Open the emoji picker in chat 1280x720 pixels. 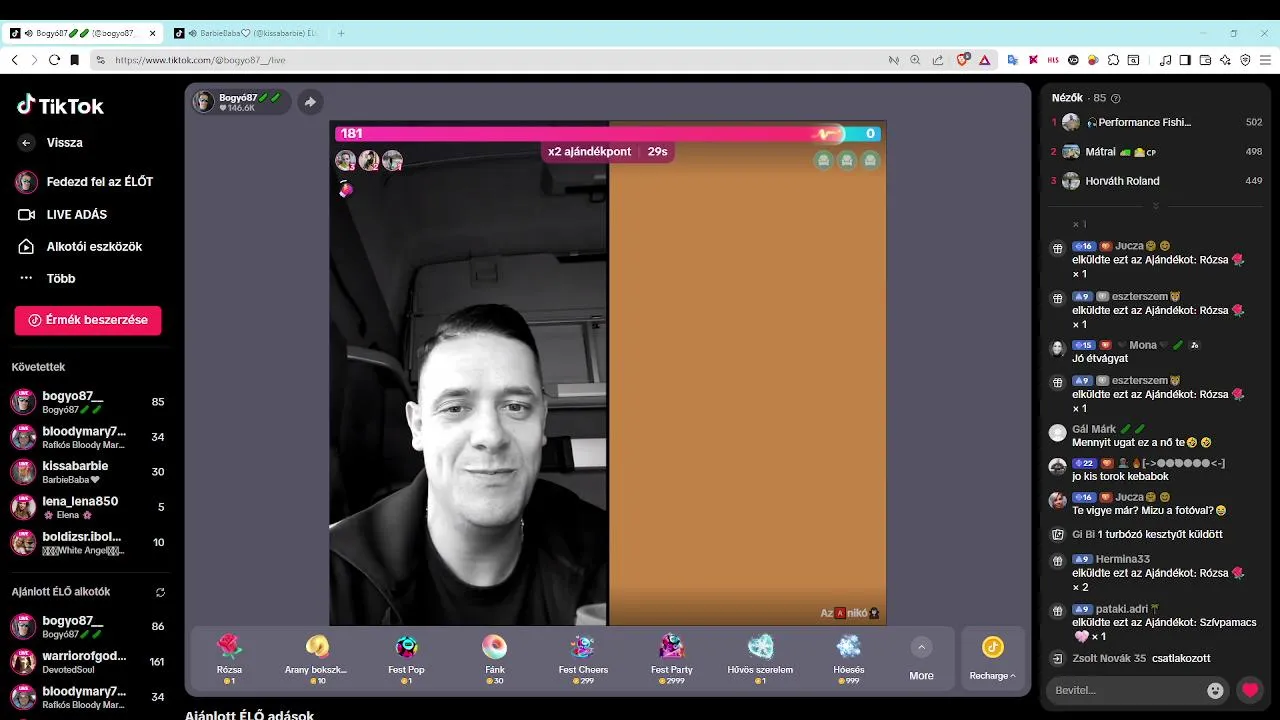click(x=1215, y=690)
